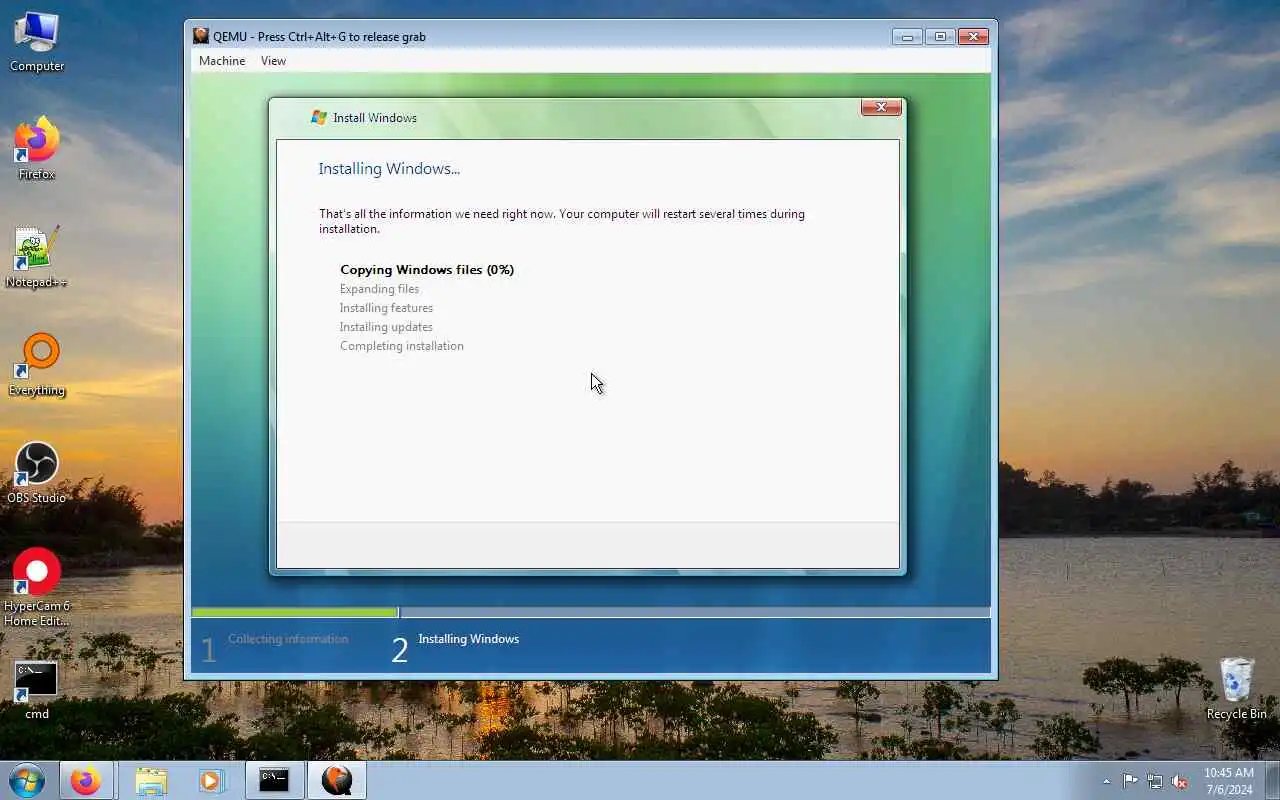
Task: Minimize the QEMU window
Action: (907, 37)
